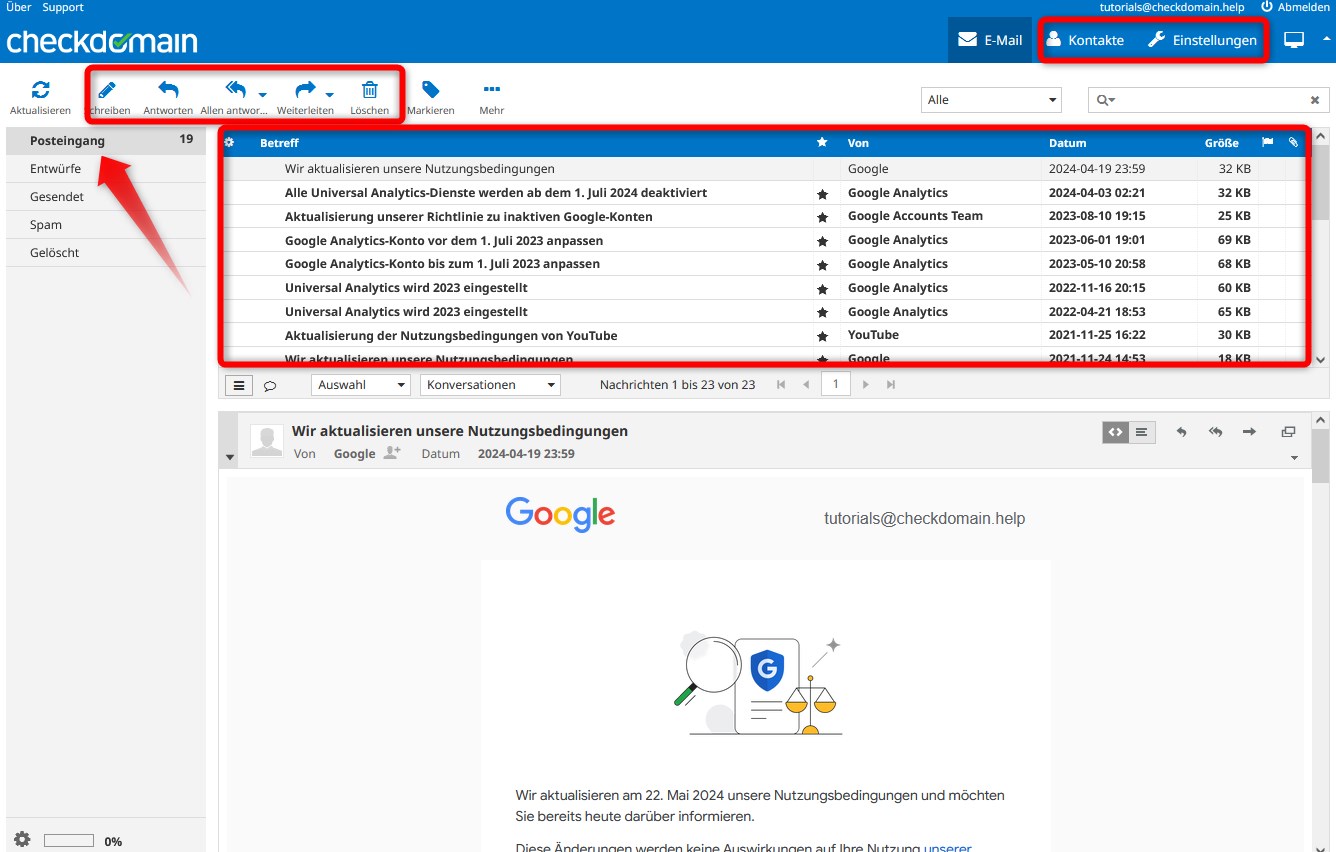The height and width of the screenshot is (852, 1336).
Task: Toggle star on 2023-06-01 message row
Action: click(x=822, y=241)
